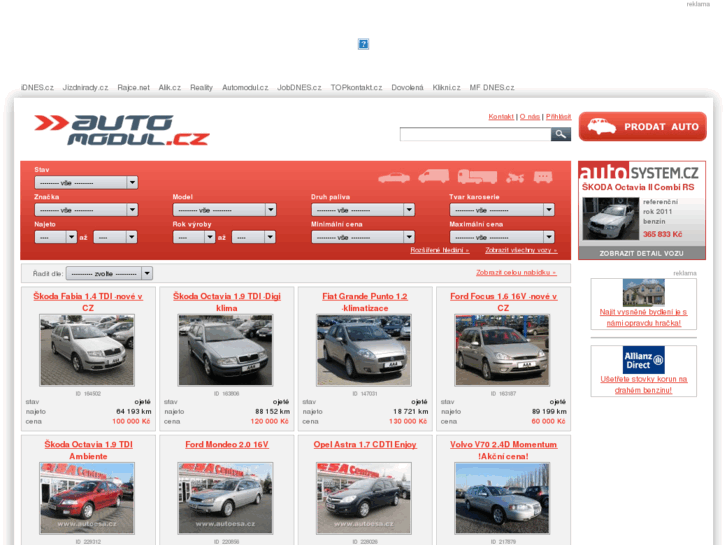Open Škoda Octavia 1.9 TDI Ambiente title
Image resolution: width=727 pixels, height=545 pixels.
89,450
